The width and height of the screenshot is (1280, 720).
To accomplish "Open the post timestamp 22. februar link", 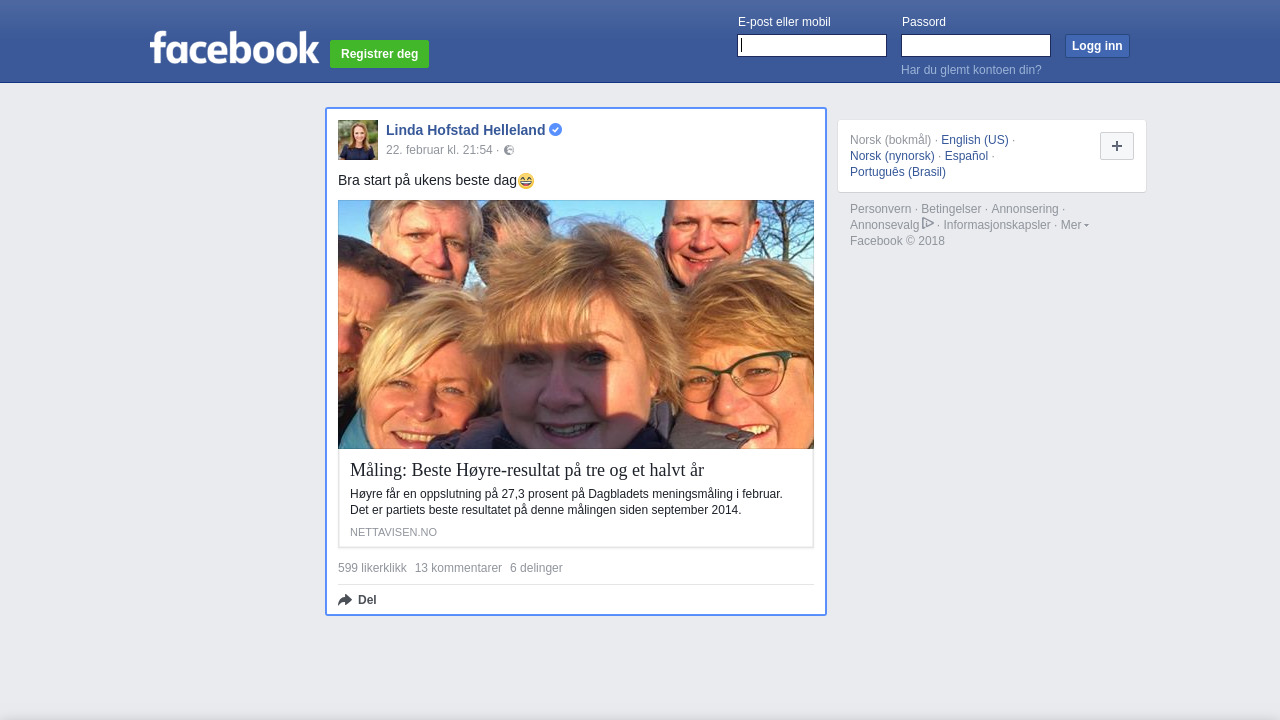I will pos(439,150).
